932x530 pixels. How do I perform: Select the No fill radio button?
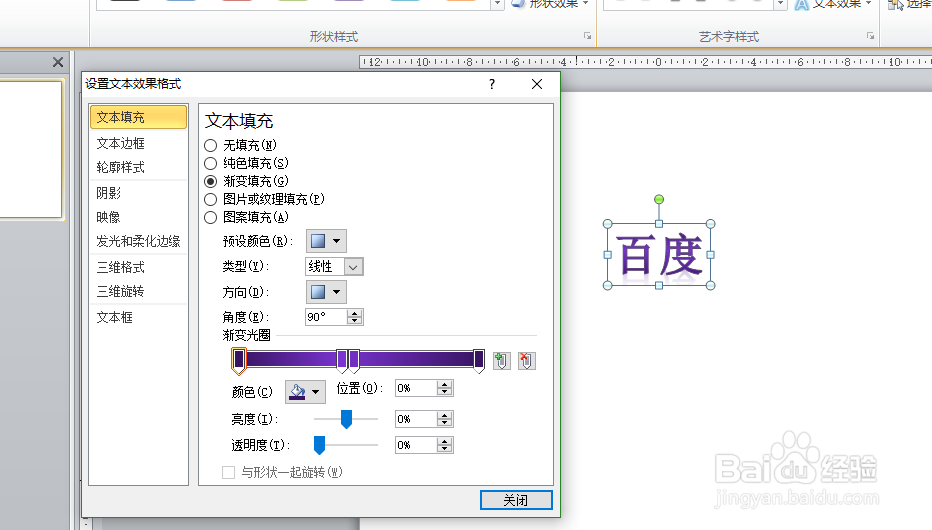click(210, 146)
